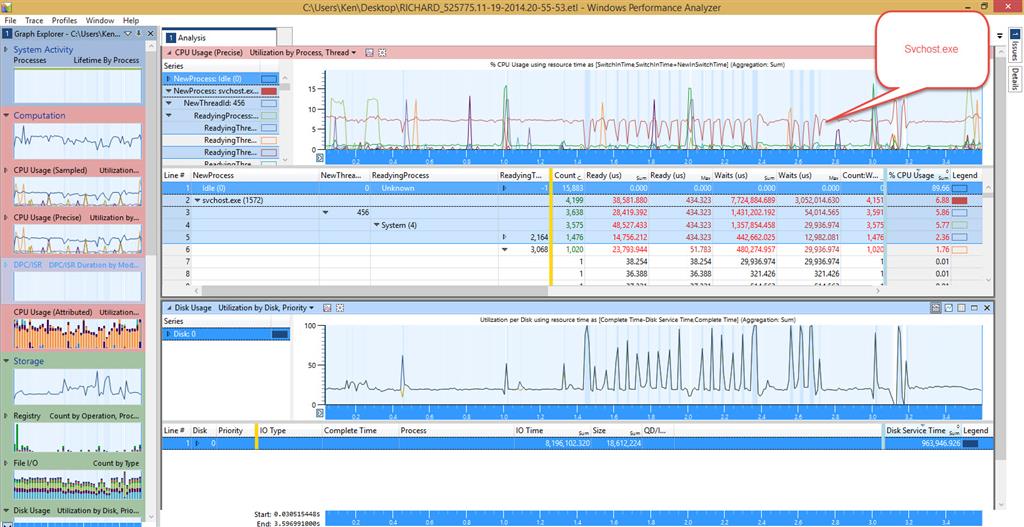Collapse the NewProcess: svchost.exe series

coord(168,91)
